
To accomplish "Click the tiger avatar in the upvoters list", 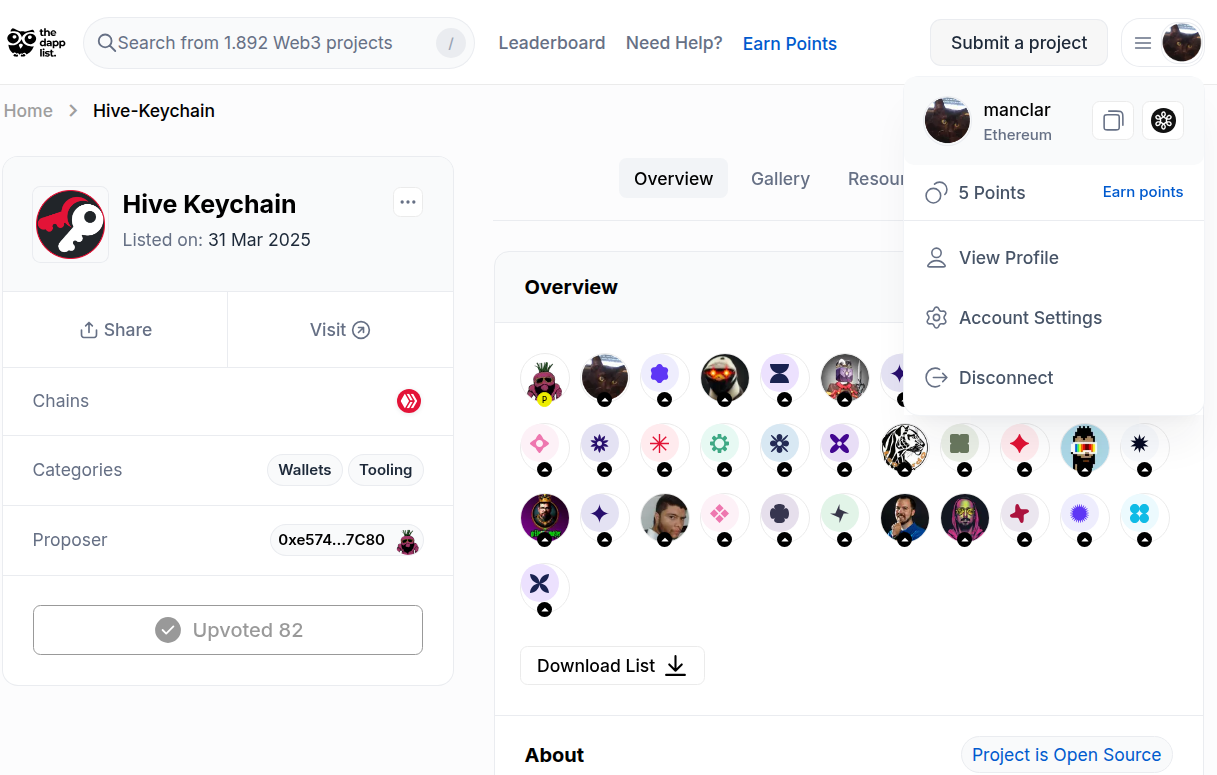I will [905, 447].
